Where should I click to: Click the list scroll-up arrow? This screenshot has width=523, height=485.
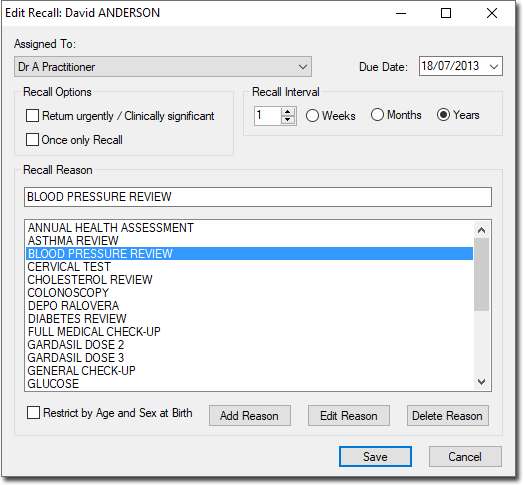(481, 230)
